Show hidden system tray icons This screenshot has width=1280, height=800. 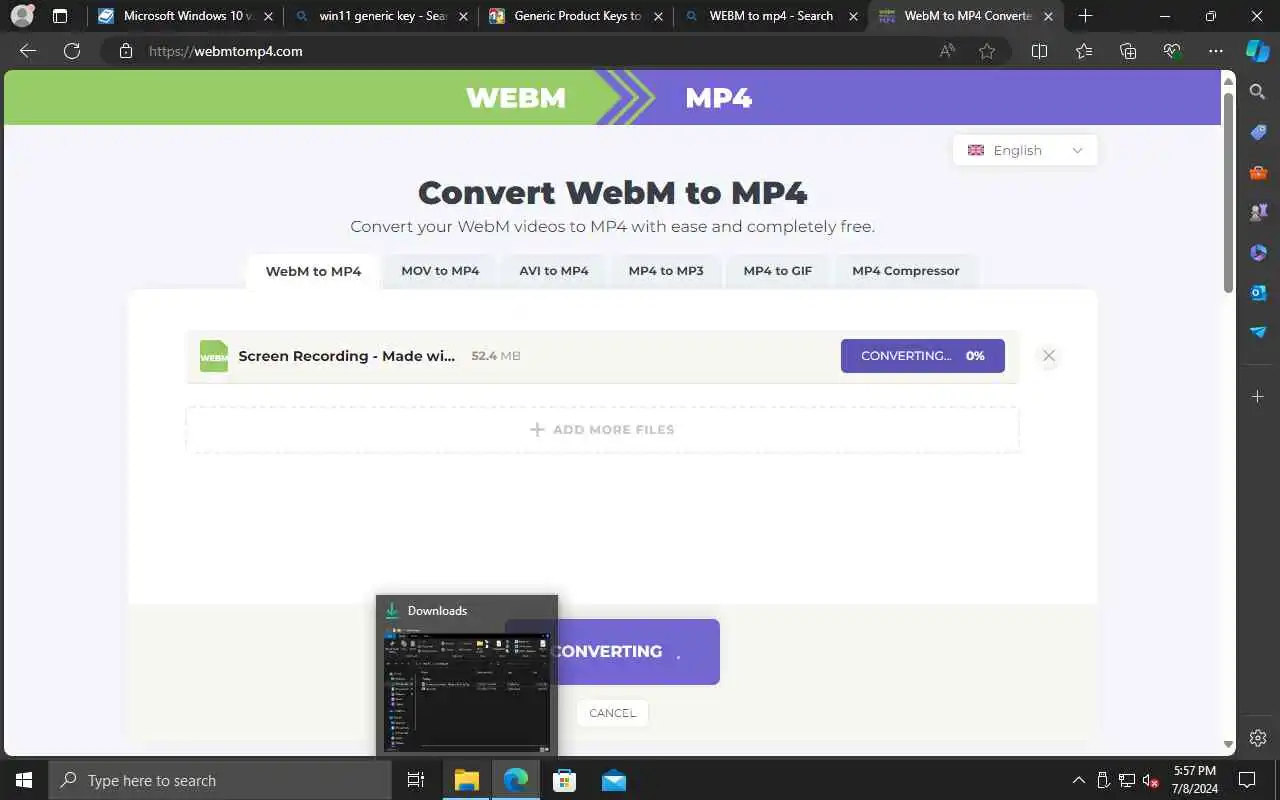coord(1078,780)
